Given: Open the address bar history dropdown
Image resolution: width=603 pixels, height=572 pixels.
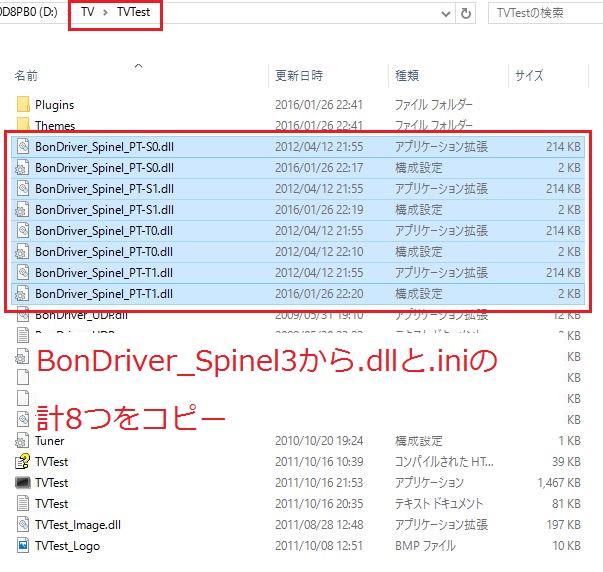Looking at the screenshot, I should pos(446,14).
